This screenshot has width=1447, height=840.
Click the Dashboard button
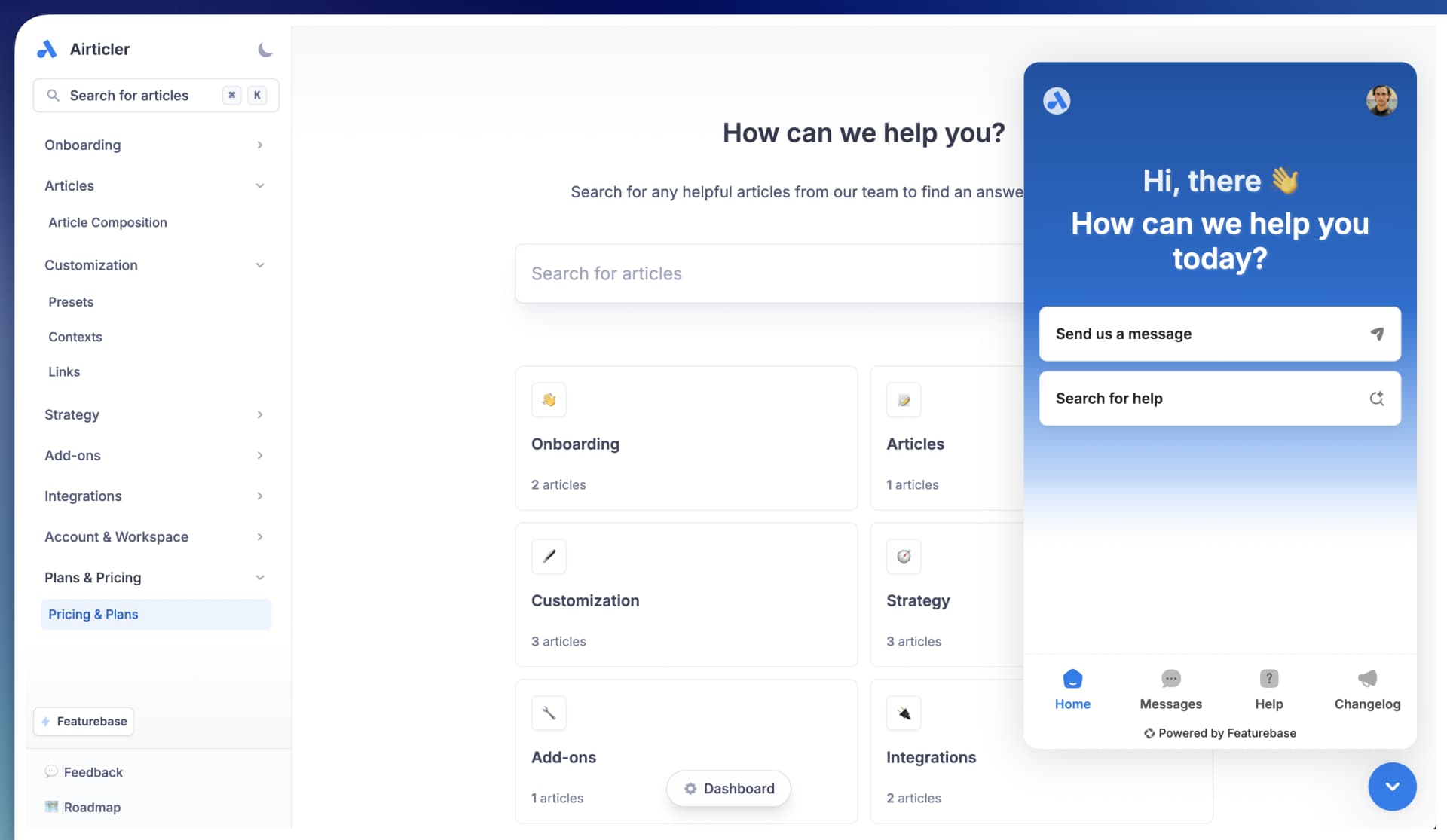click(x=728, y=788)
